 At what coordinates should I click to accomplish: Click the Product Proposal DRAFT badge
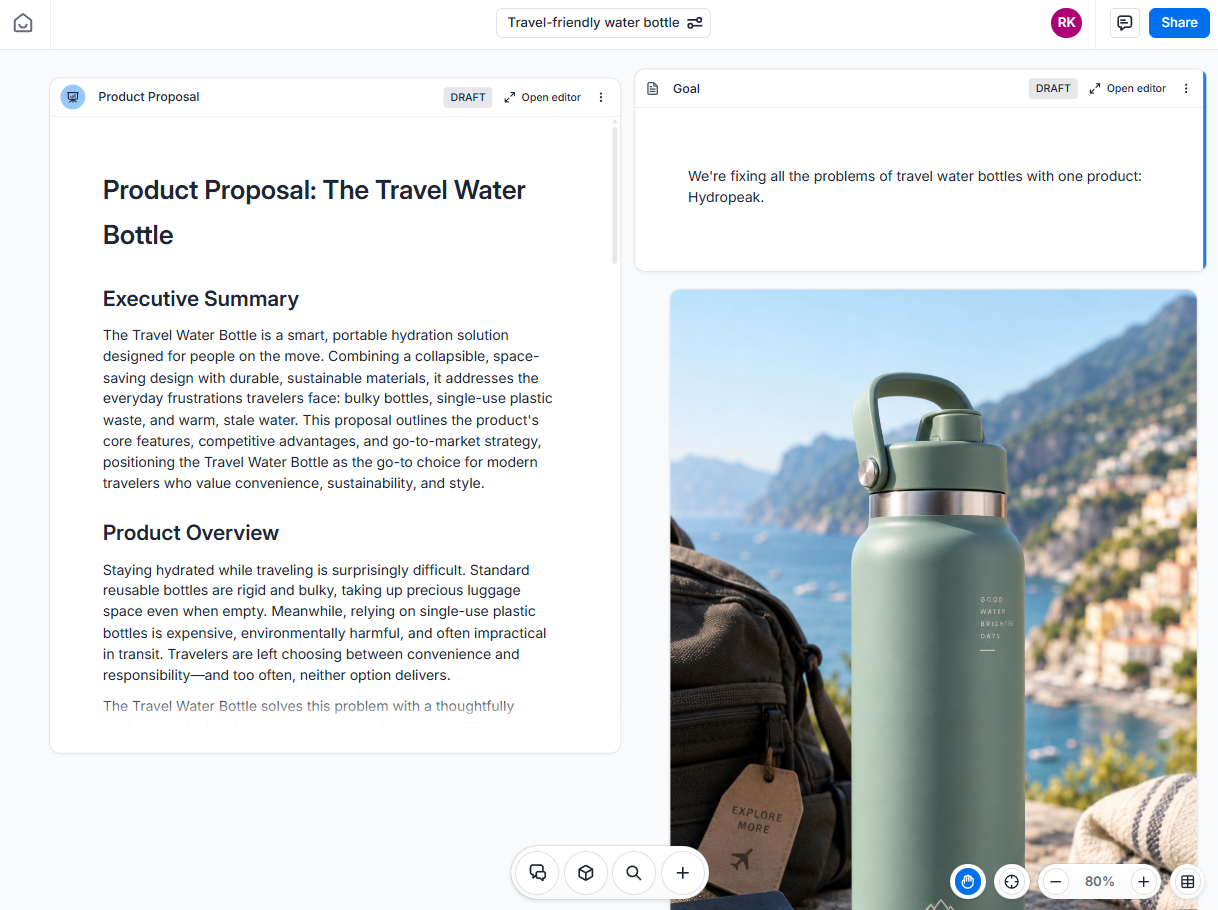pyautogui.click(x=468, y=97)
